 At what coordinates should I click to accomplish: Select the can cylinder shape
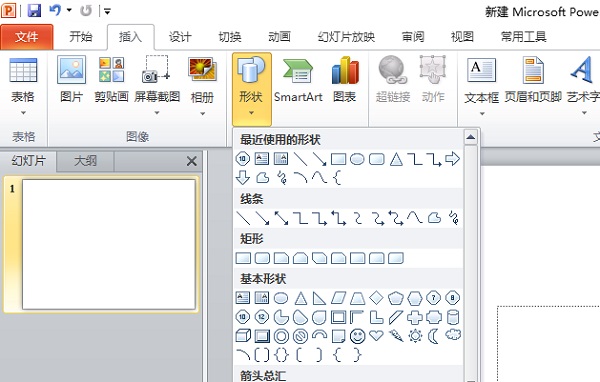click(x=453, y=317)
